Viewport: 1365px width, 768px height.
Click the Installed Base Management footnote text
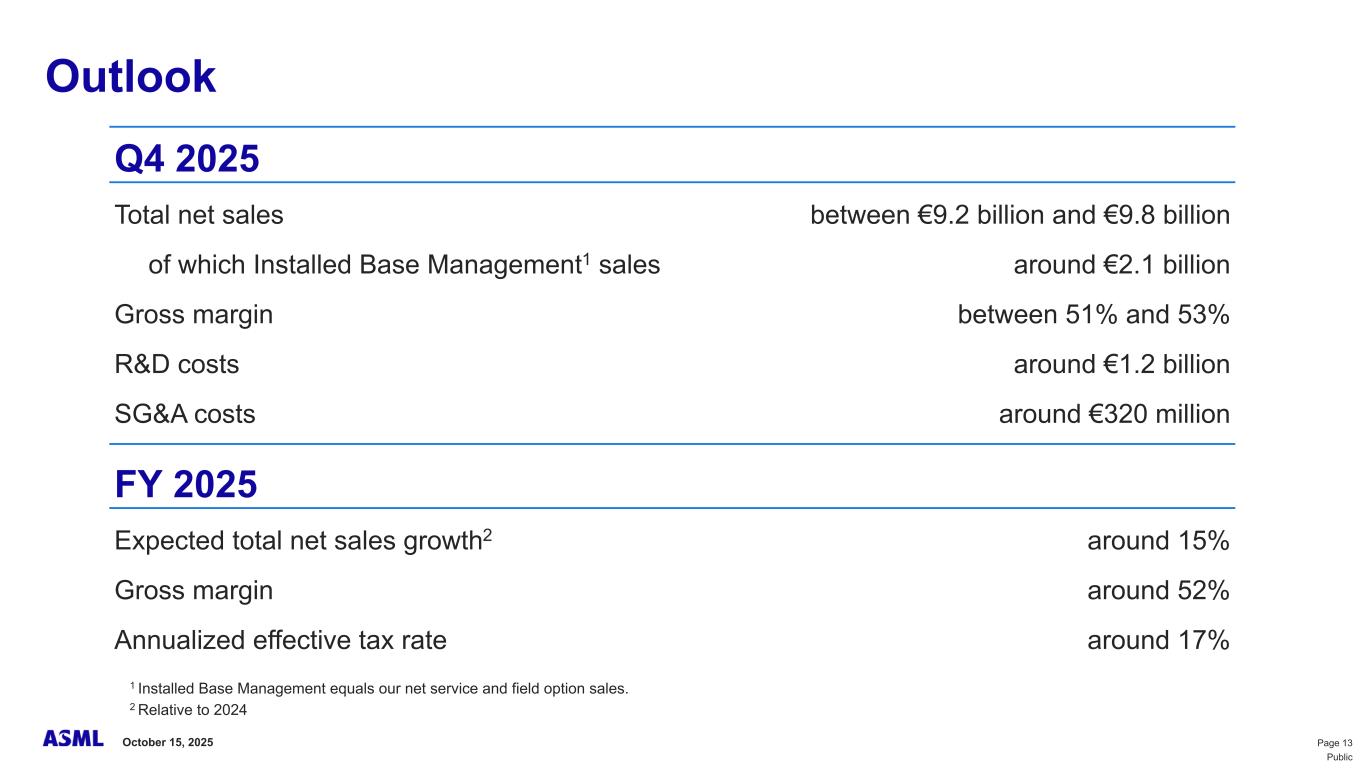(x=383, y=688)
